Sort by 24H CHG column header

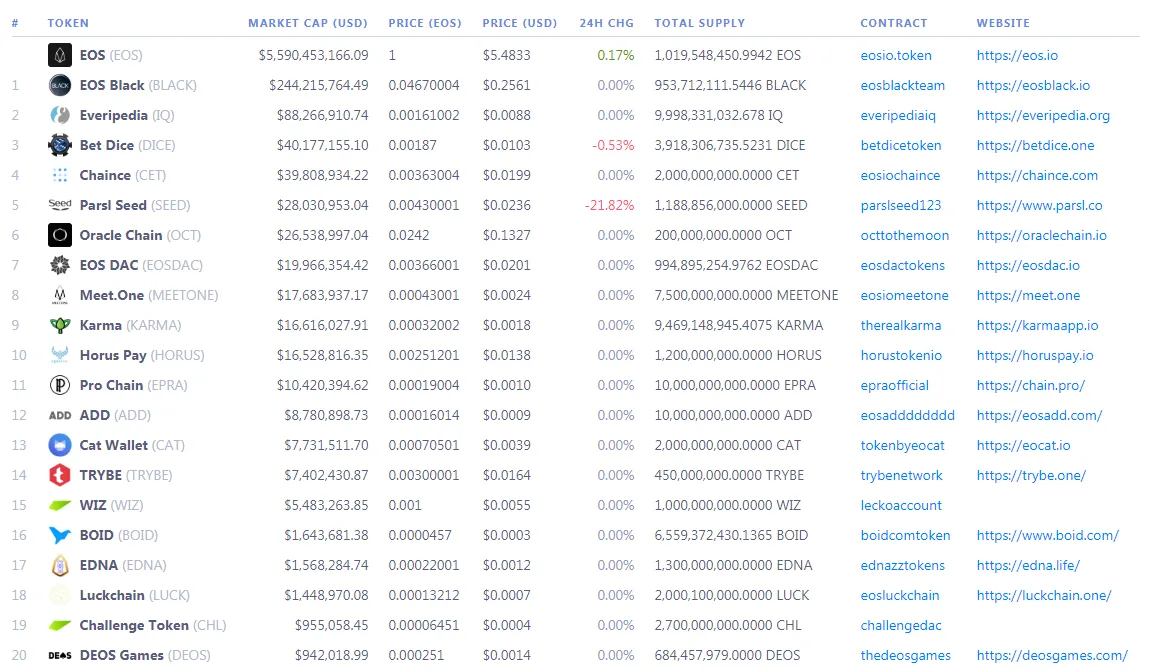[607, 23]
